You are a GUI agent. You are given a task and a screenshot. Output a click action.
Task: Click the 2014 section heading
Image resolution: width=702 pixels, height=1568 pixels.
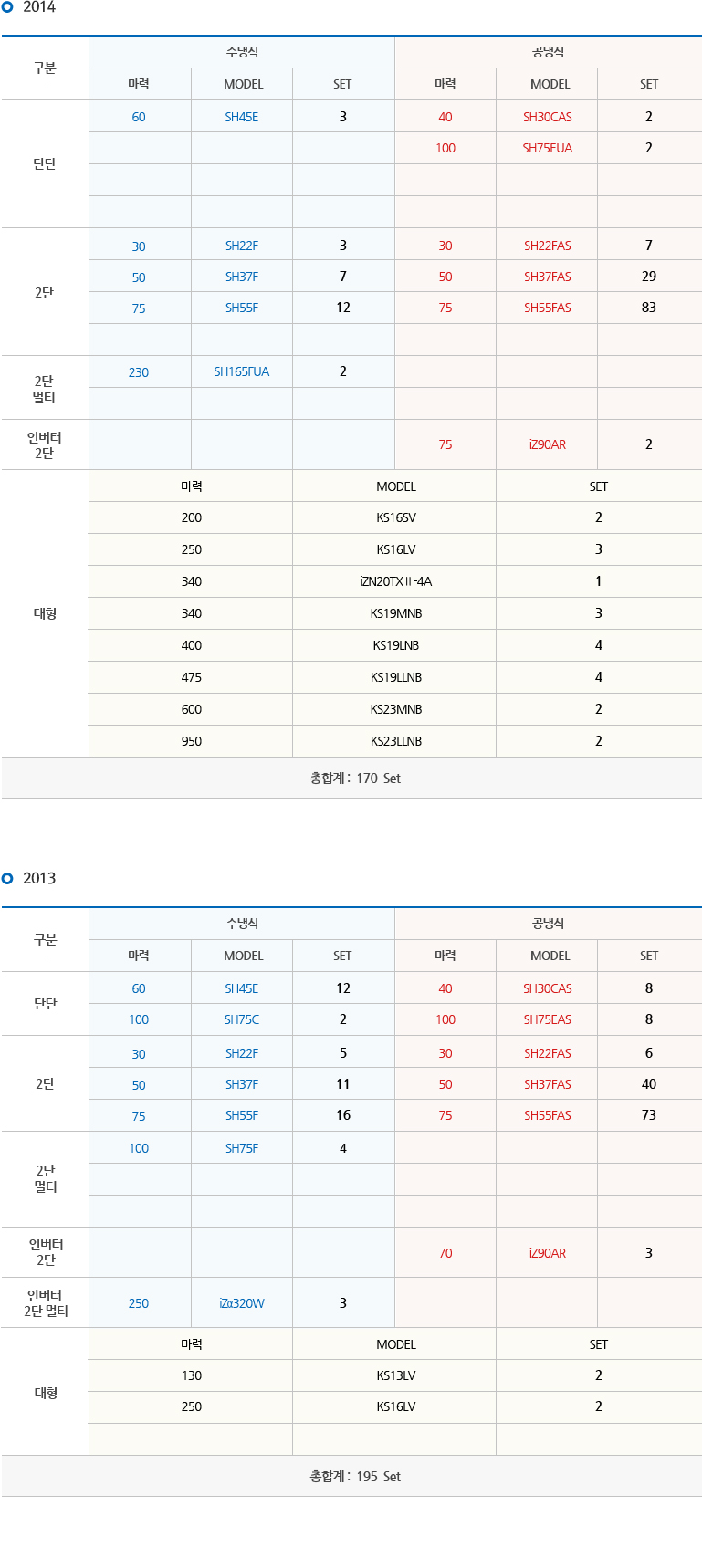click(39, 7)
